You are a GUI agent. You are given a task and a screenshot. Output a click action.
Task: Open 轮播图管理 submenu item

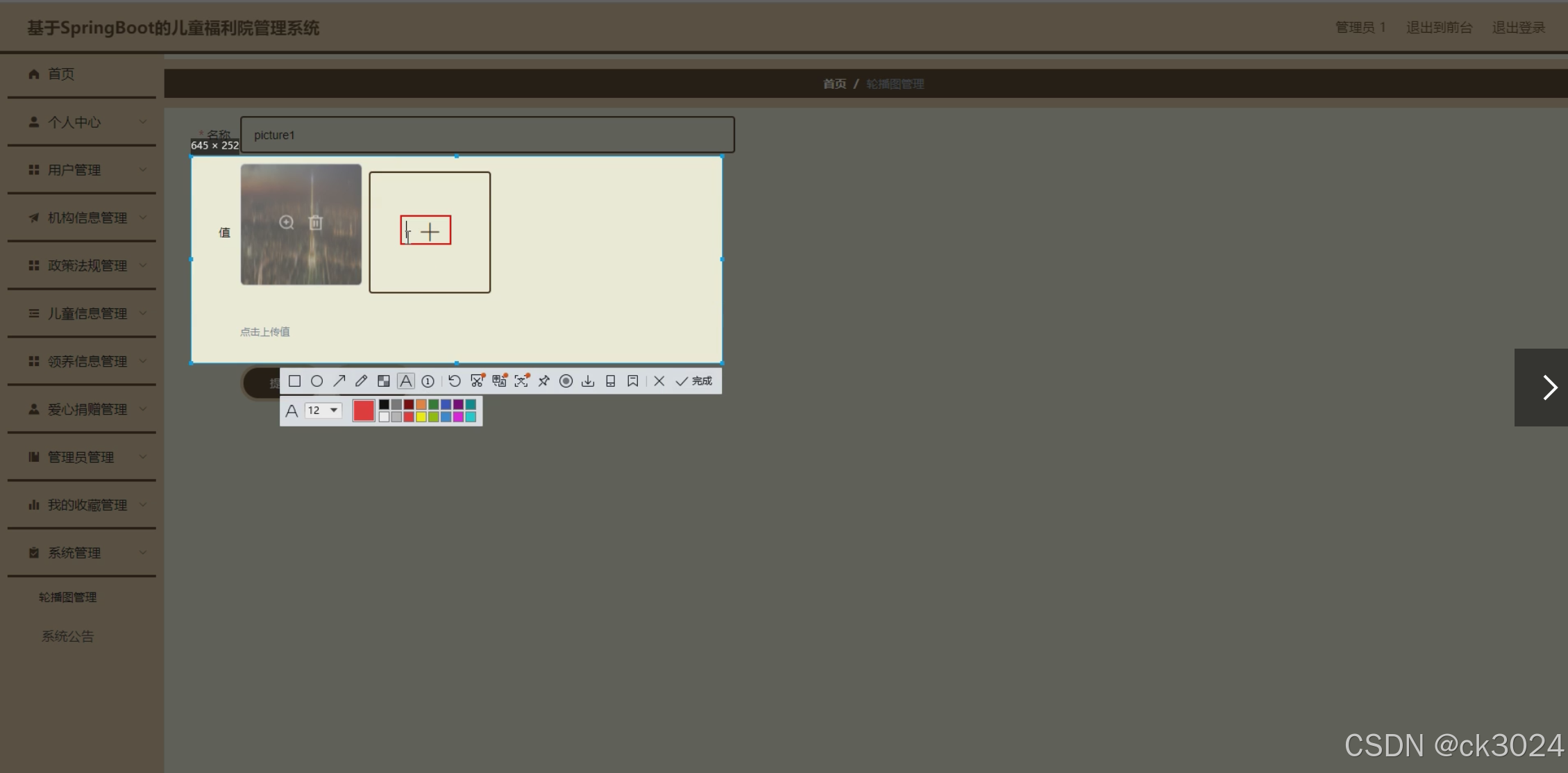tap(67, 597)
